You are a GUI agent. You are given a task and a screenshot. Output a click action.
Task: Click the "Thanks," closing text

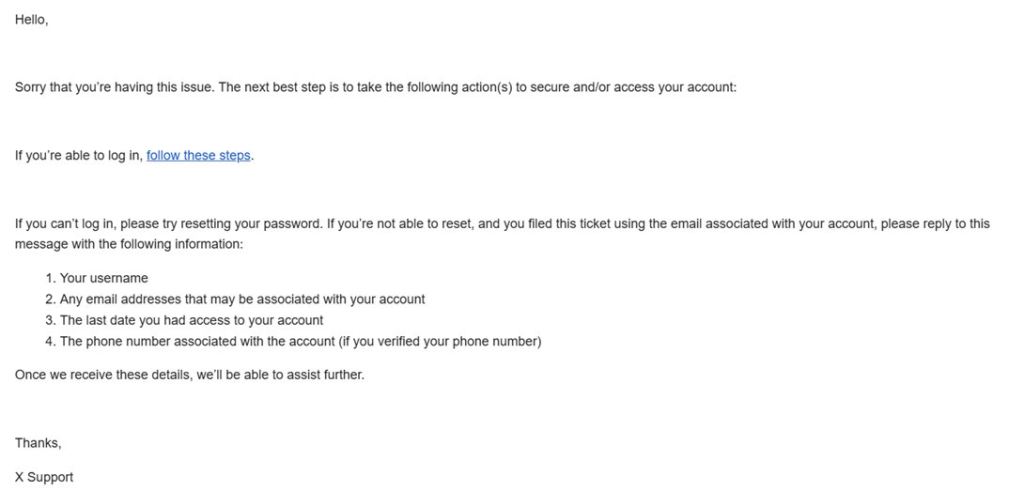pyautogui.click(x=38, y=443)
